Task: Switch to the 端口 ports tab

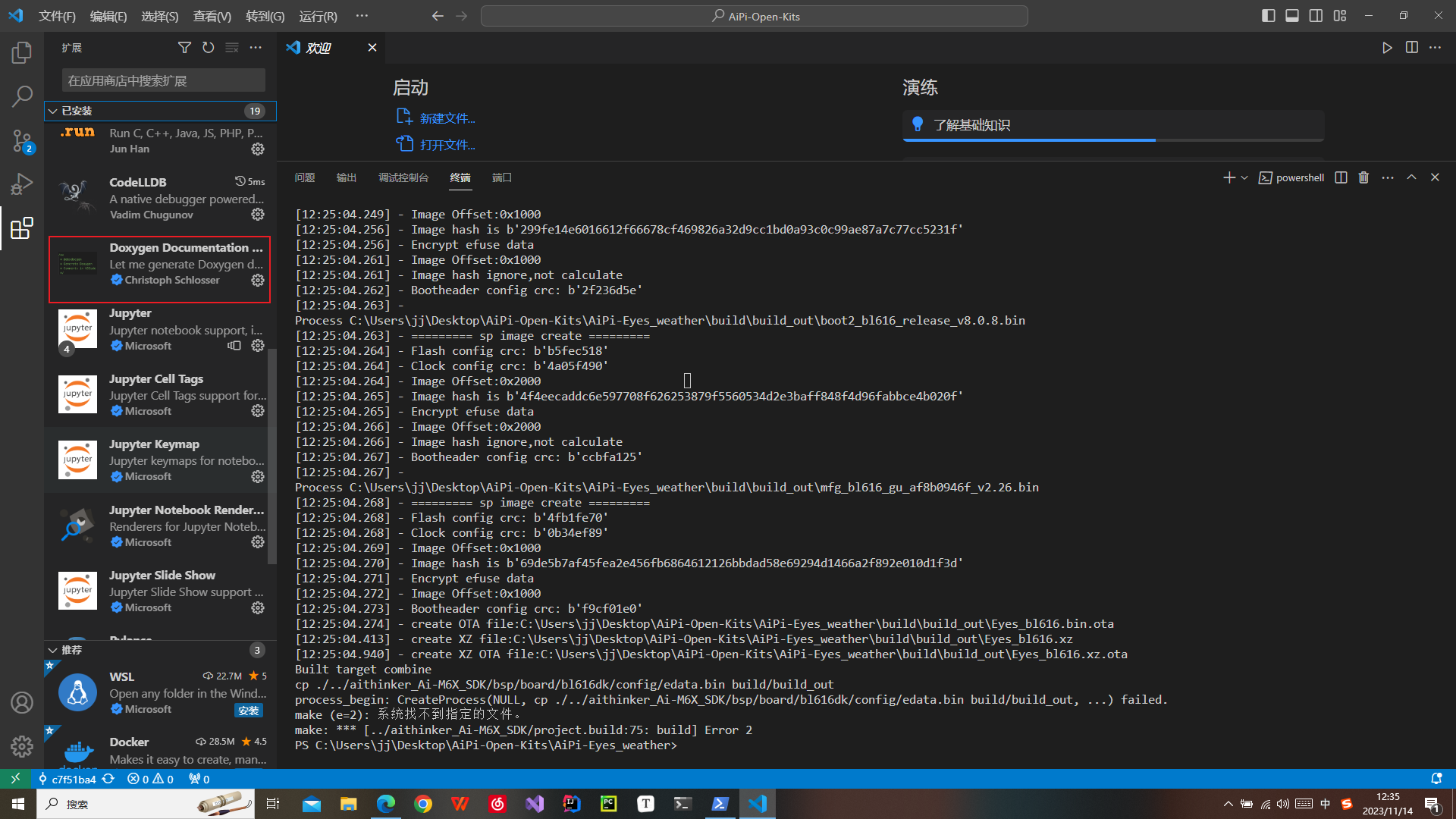Action: pyautogui.click(x=502, y=177)
